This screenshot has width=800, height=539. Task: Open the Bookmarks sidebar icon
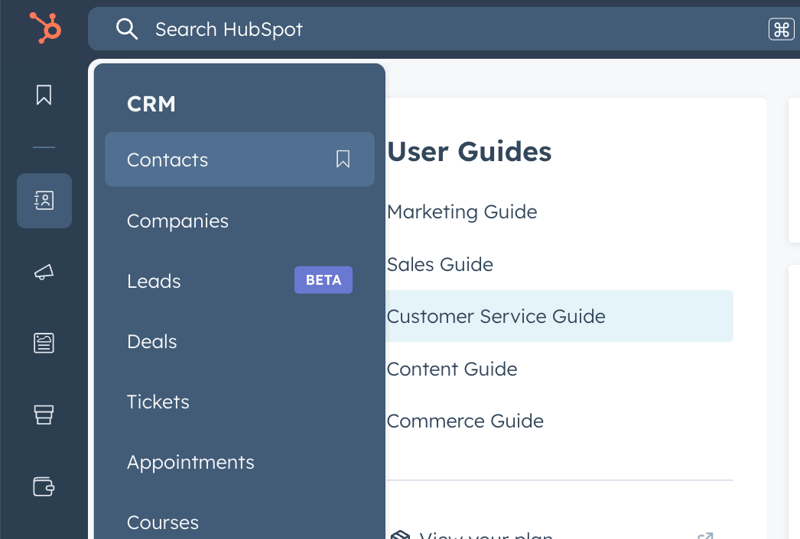coord(44,95)
